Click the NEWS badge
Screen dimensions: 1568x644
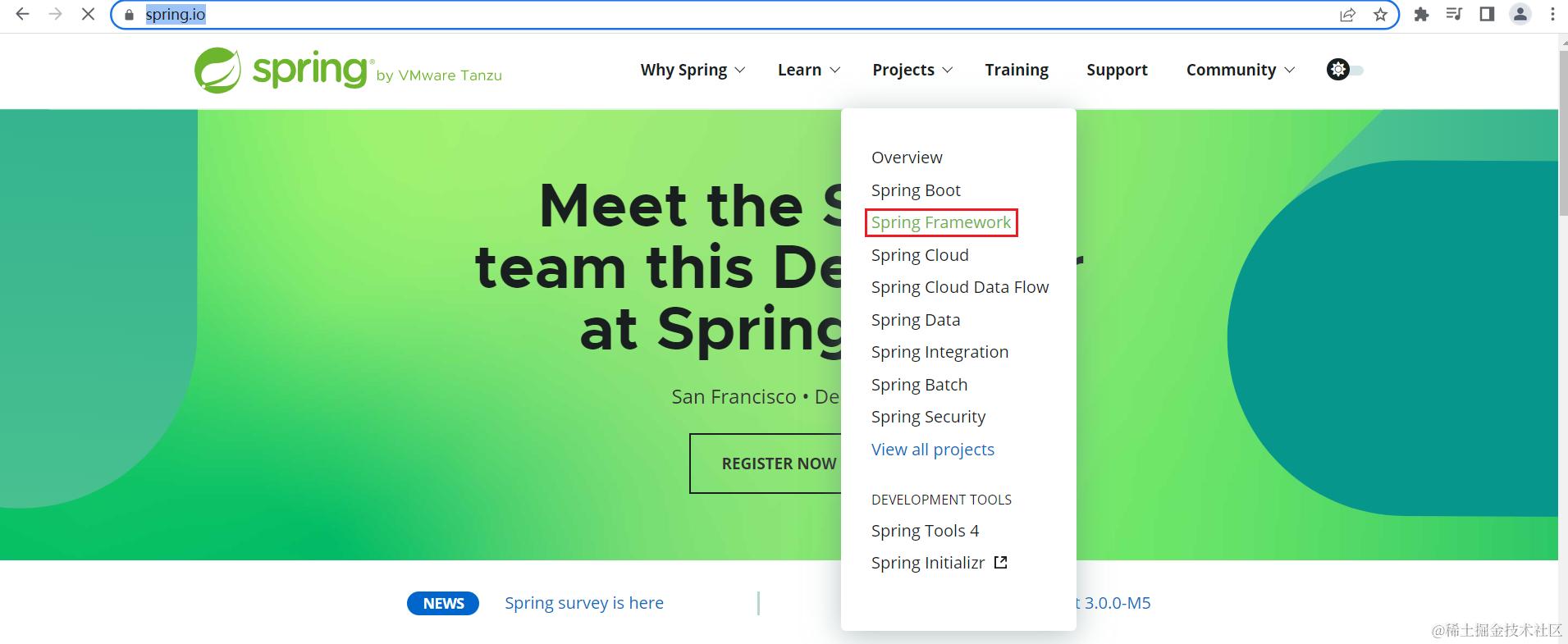tap(443, 603)
